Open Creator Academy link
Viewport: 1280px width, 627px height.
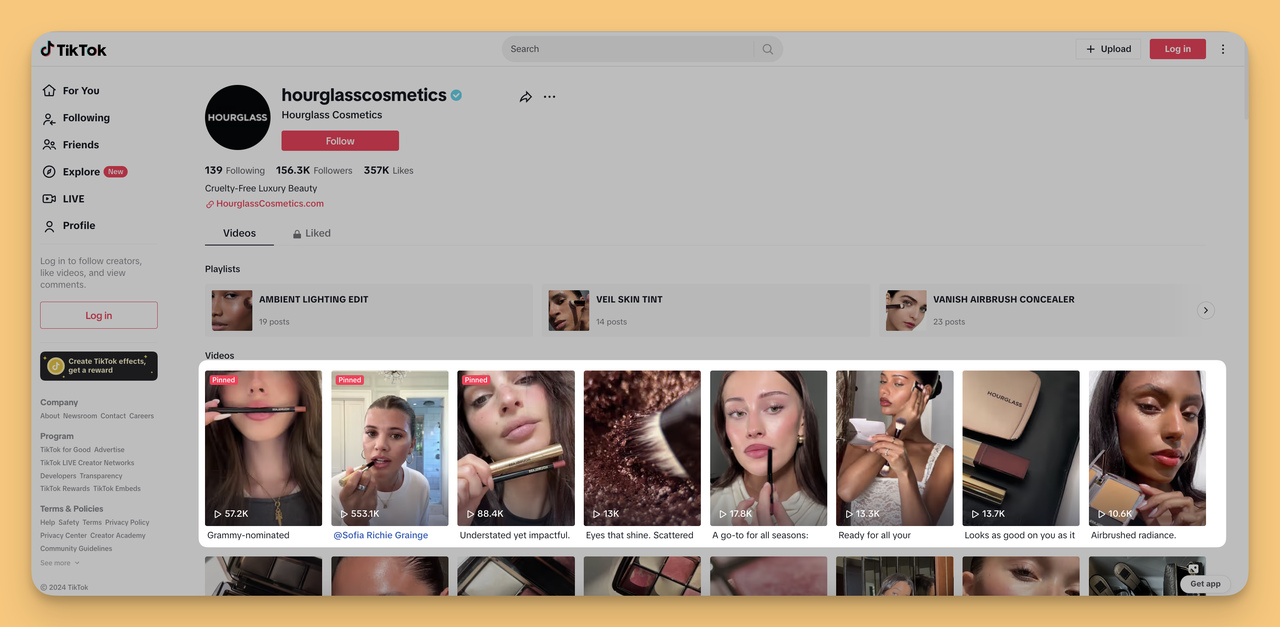point(117,535)
